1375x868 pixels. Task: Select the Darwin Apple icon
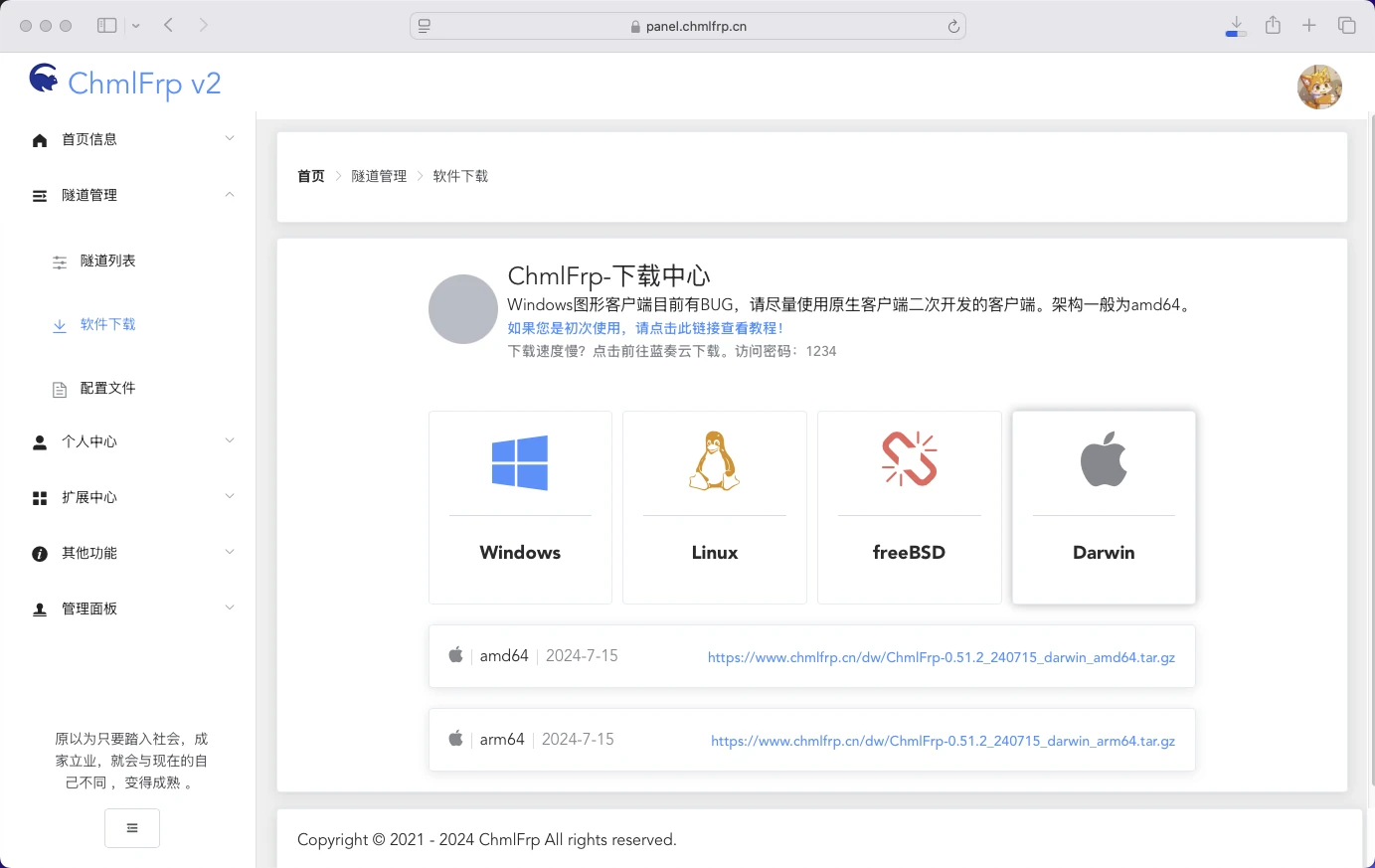(x=1103, y=458)
